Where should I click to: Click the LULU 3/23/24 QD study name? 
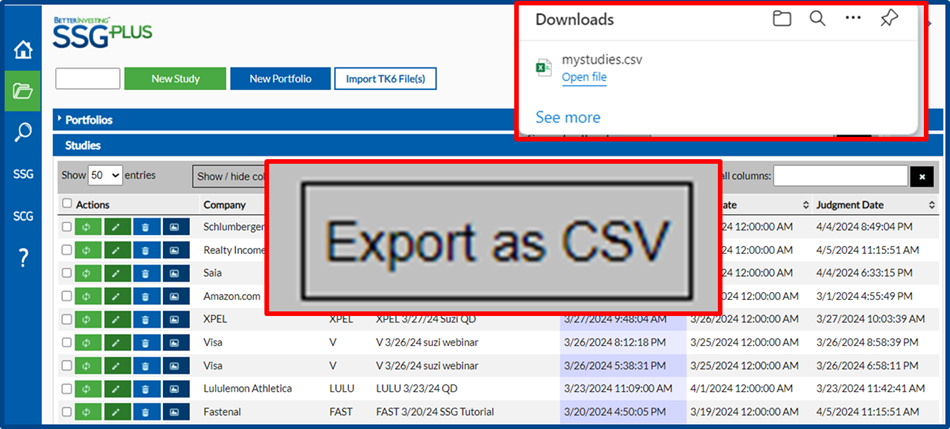pyautogui.click(x=419, y=388)
